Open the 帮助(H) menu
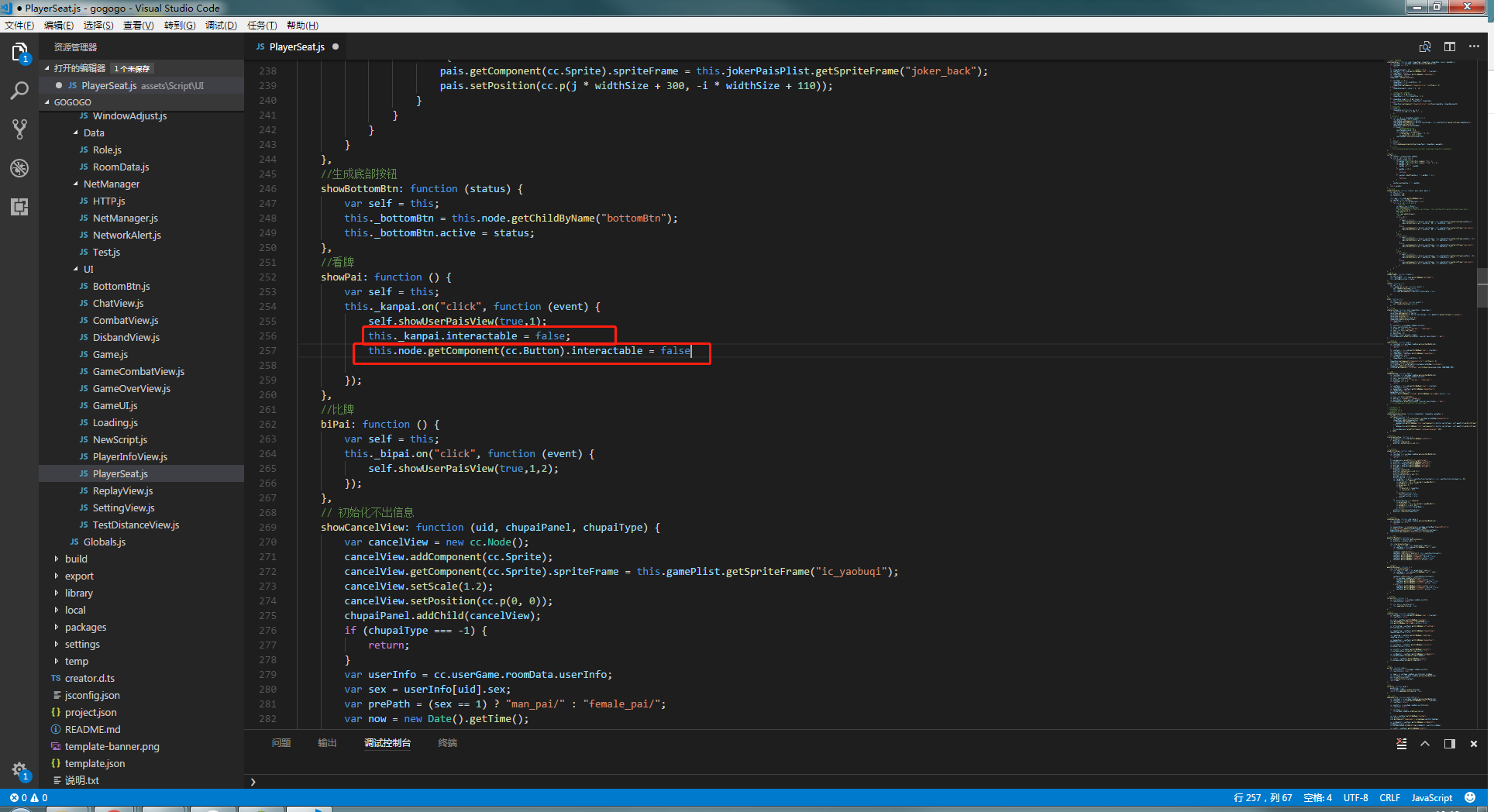 coord(302,25)
